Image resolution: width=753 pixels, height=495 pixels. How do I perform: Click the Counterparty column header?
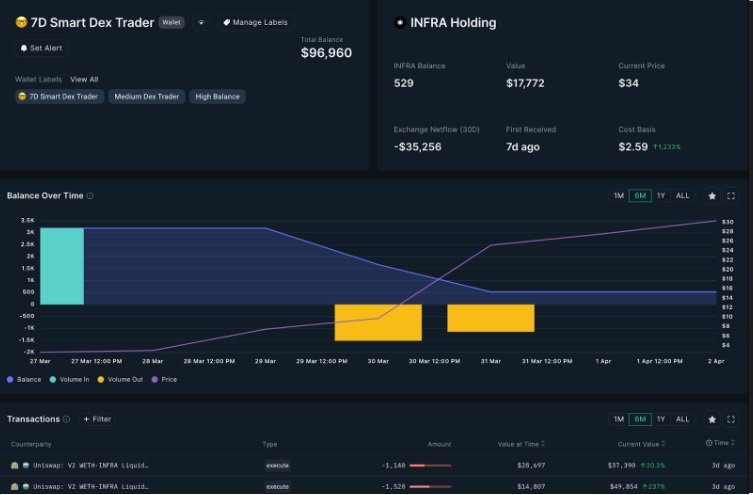(x=31, y=444)
